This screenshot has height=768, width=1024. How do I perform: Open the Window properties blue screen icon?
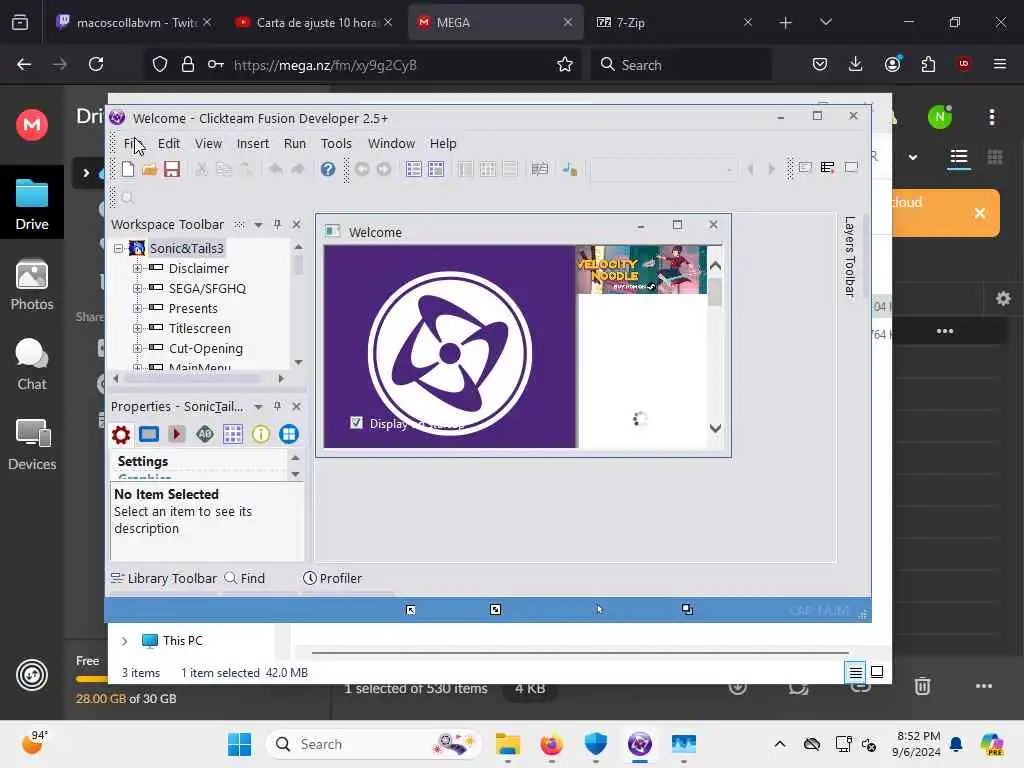(x=149, y=434)
